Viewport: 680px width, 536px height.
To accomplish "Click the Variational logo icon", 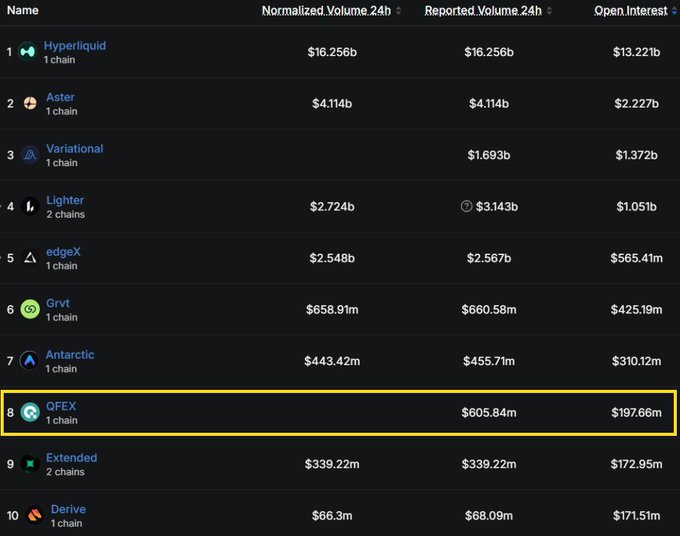I will [30, 155].
